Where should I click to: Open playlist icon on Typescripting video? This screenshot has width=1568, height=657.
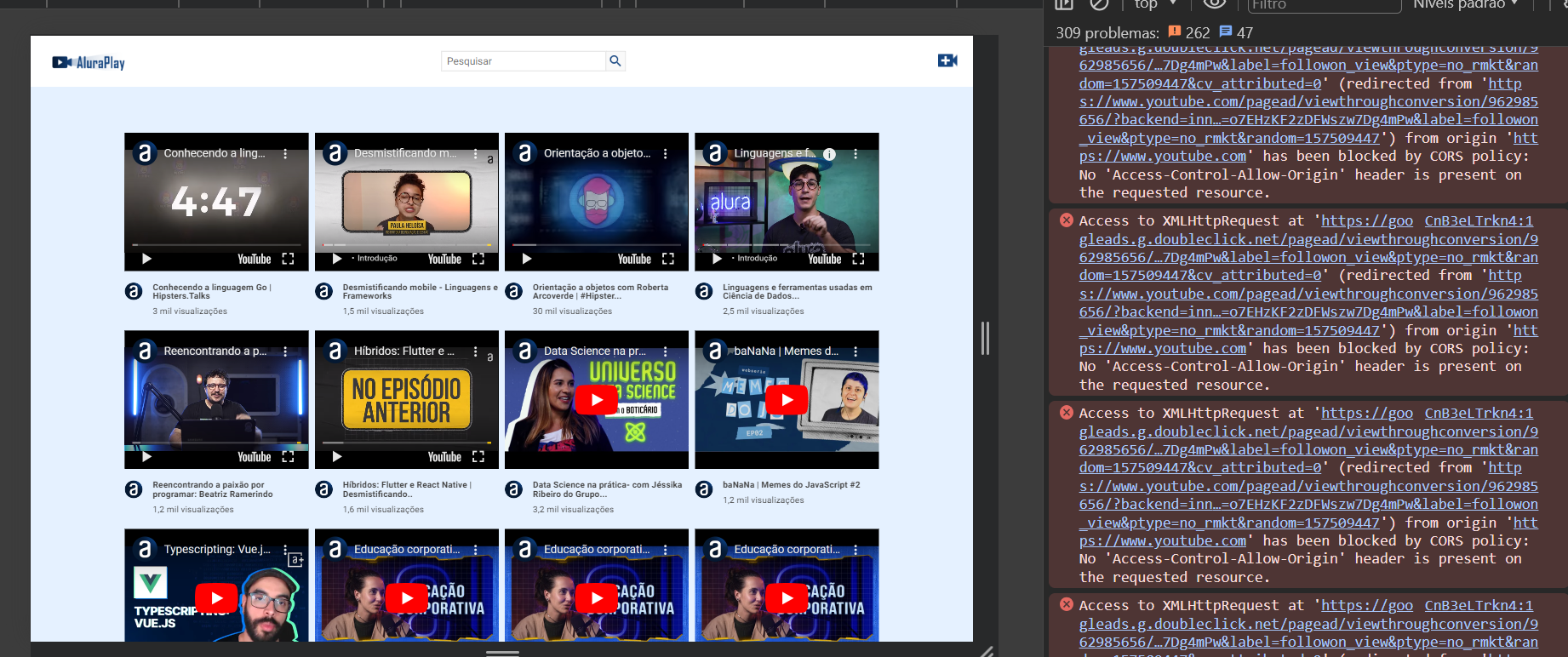pos(295,560)
